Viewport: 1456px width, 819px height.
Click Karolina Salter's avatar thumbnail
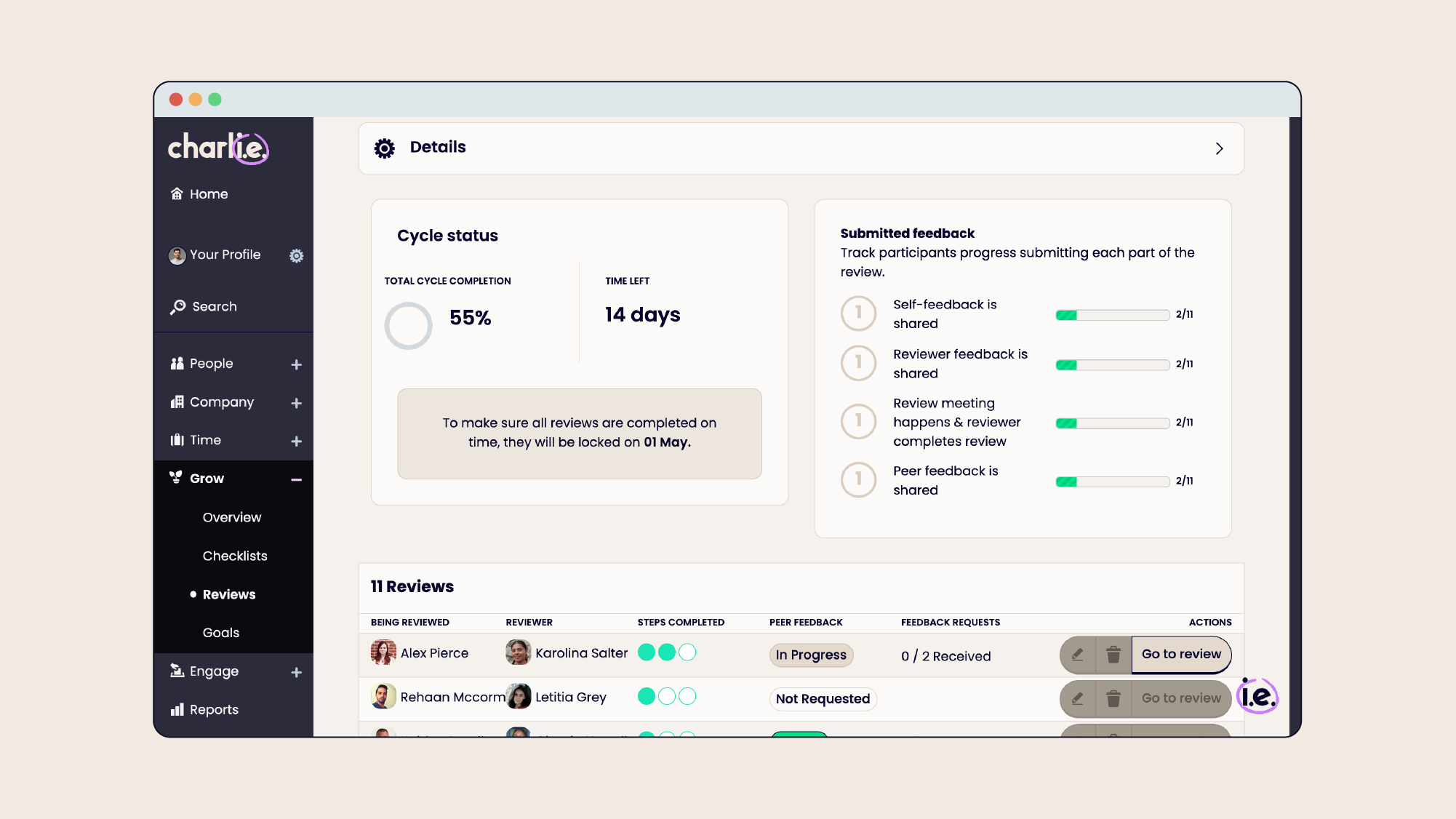tap(518, 652)
